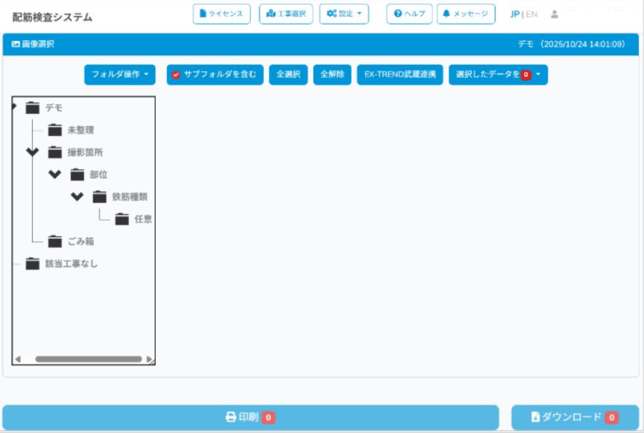The height and width of the screenshot is (433, 644).
Task: Click the 該当工事なし folder icon
Action: click(x=32, y=264)
